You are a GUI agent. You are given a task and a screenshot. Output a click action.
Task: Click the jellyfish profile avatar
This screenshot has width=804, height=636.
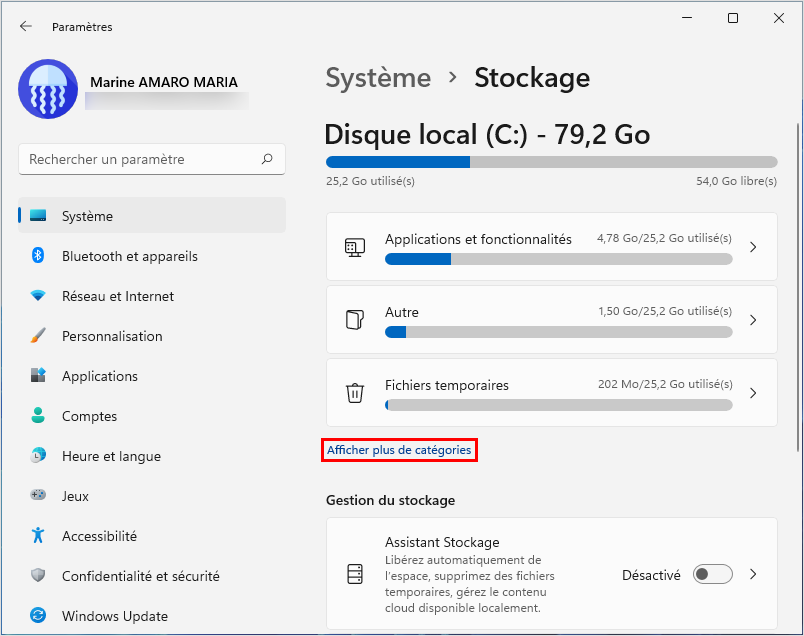(x=48, y=89)
